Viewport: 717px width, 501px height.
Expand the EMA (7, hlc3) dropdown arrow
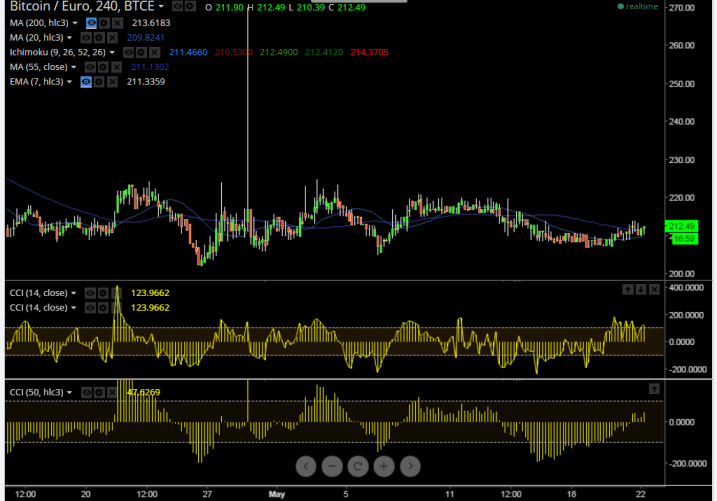70,82
